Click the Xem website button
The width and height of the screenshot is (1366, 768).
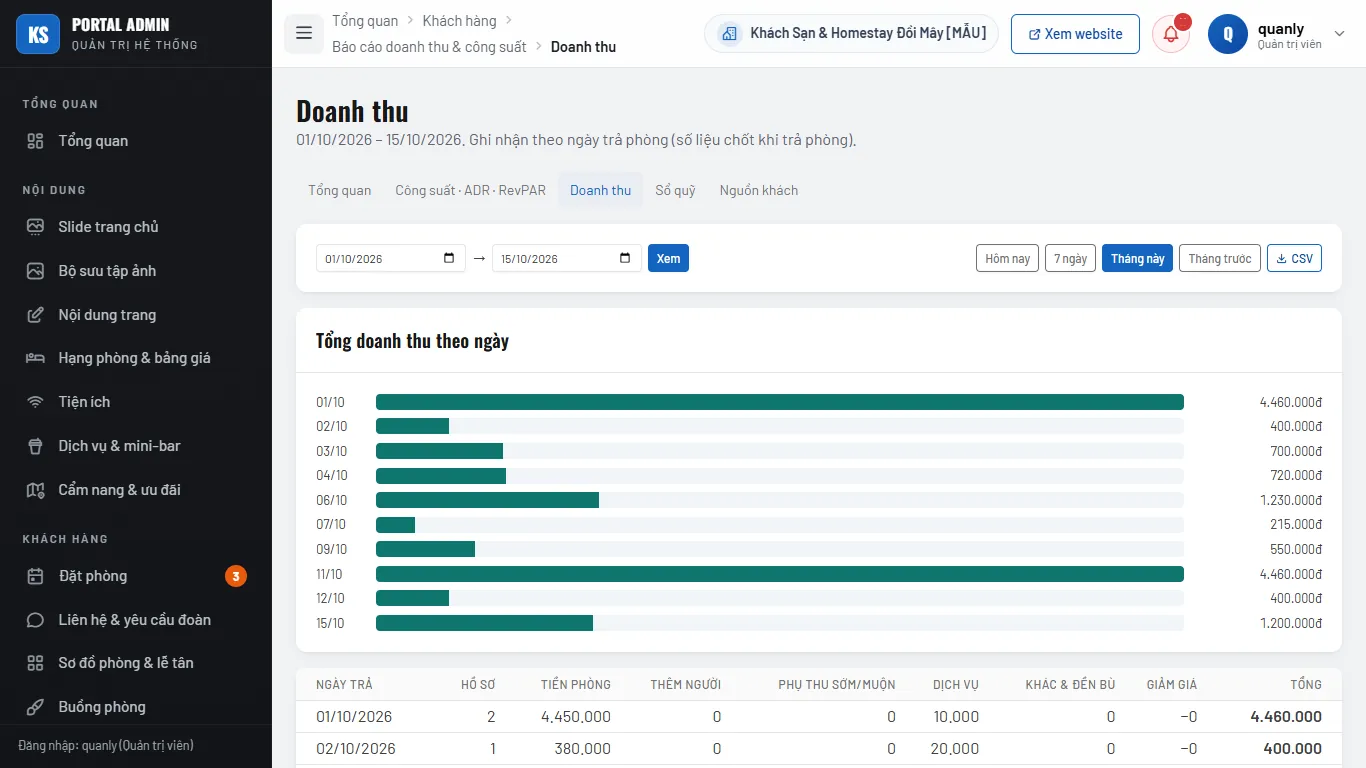pyautogui.click(x=1075, y=34)
